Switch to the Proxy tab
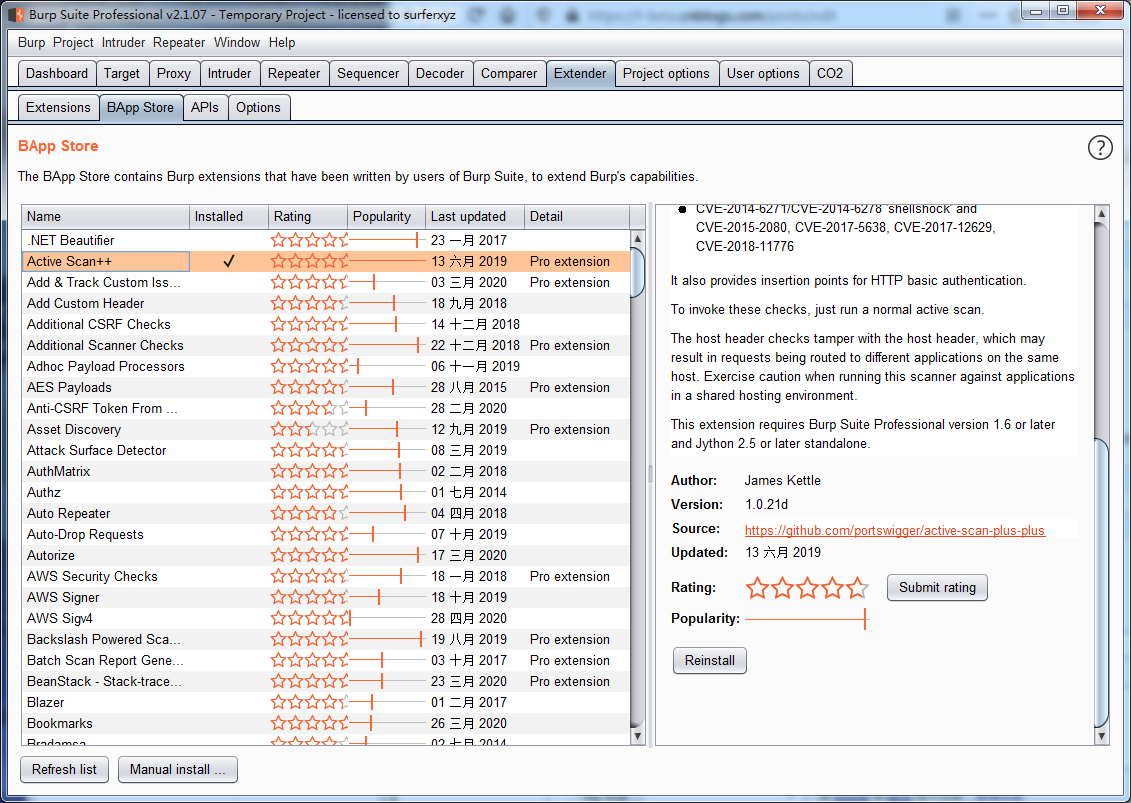Screen dimensions: 1131x803 coord(174,74)
